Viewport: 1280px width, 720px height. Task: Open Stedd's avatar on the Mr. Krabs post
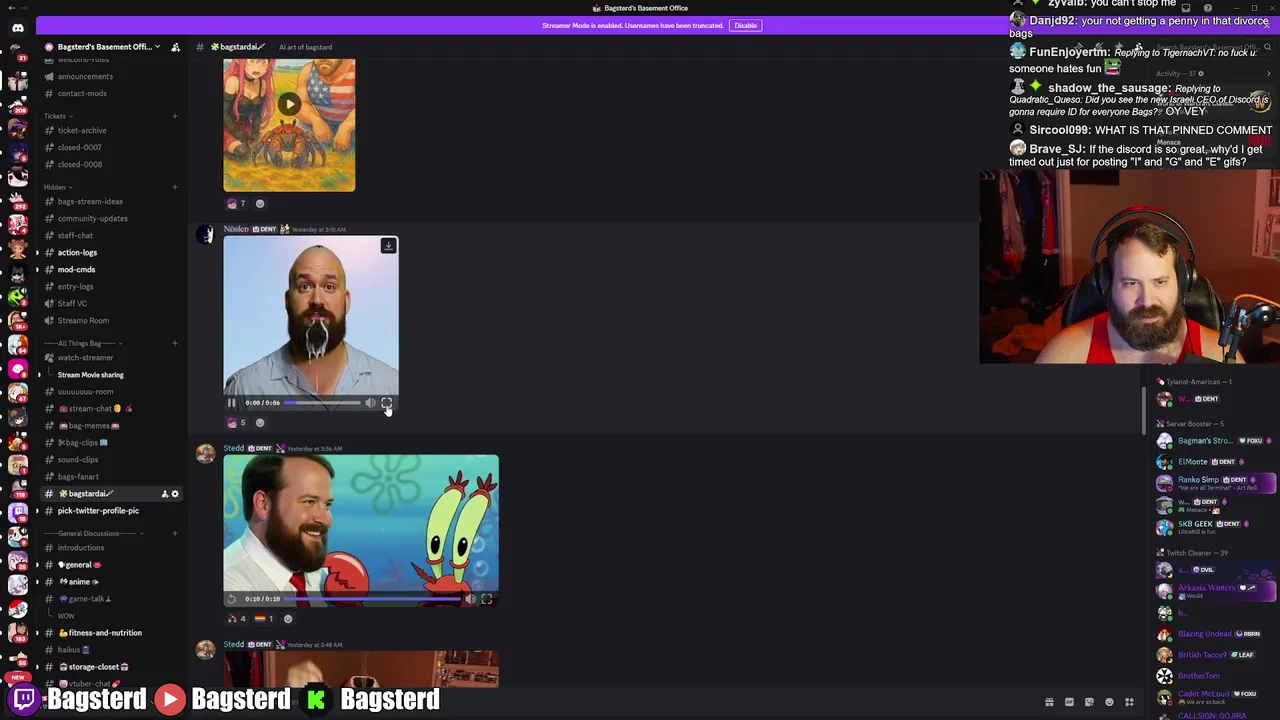point(206,455)
